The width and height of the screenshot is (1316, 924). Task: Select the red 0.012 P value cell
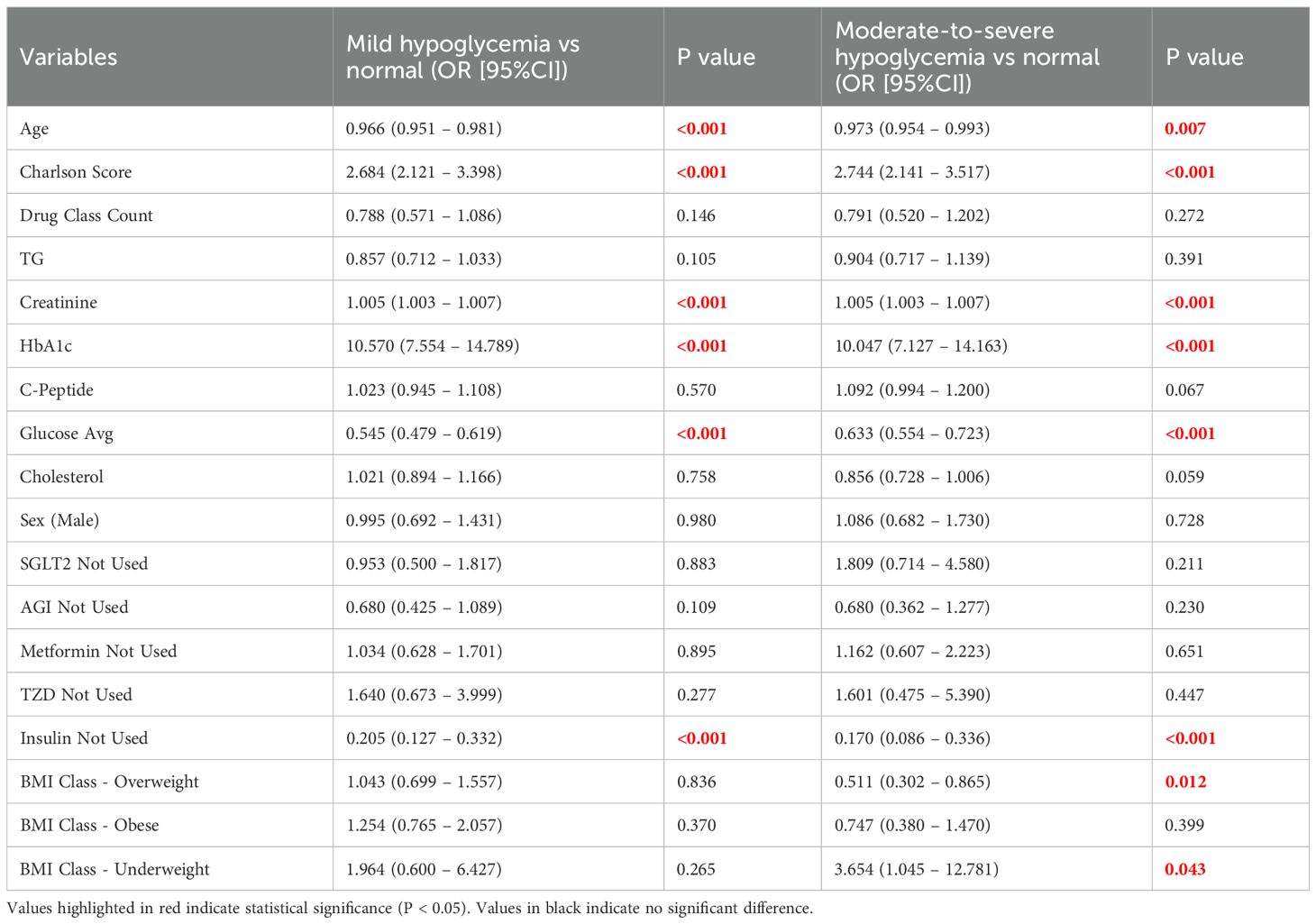pyautogui.click(x=1185, y=782)
